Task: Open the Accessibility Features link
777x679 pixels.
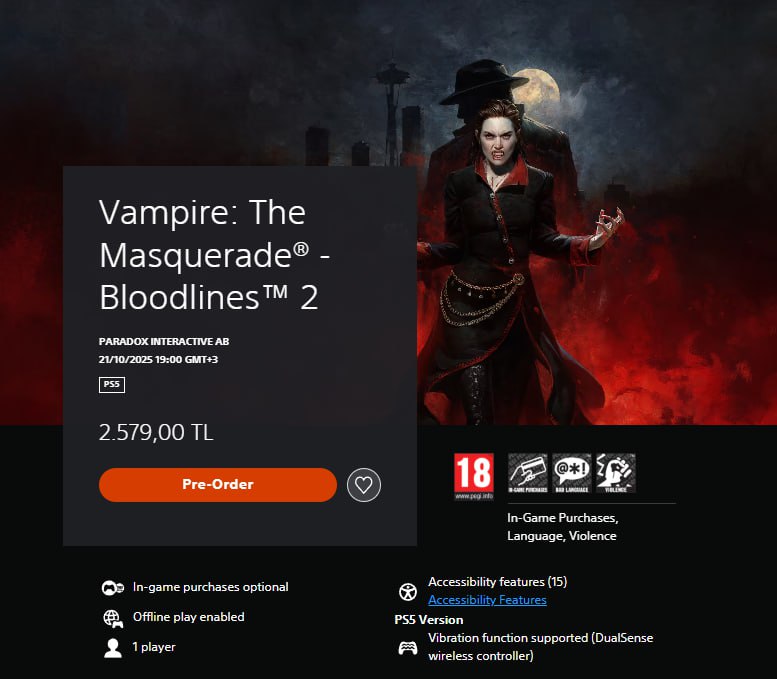Action: [487, 600]
